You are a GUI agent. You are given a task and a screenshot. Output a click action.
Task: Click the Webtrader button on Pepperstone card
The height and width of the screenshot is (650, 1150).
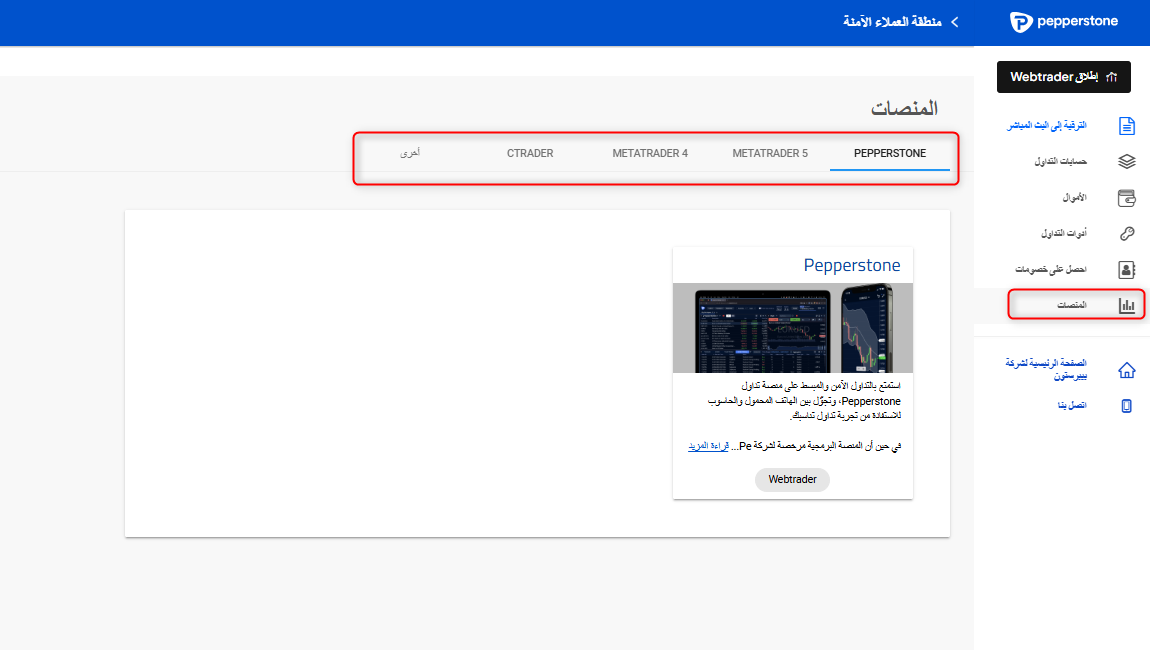tap(792, 480)
